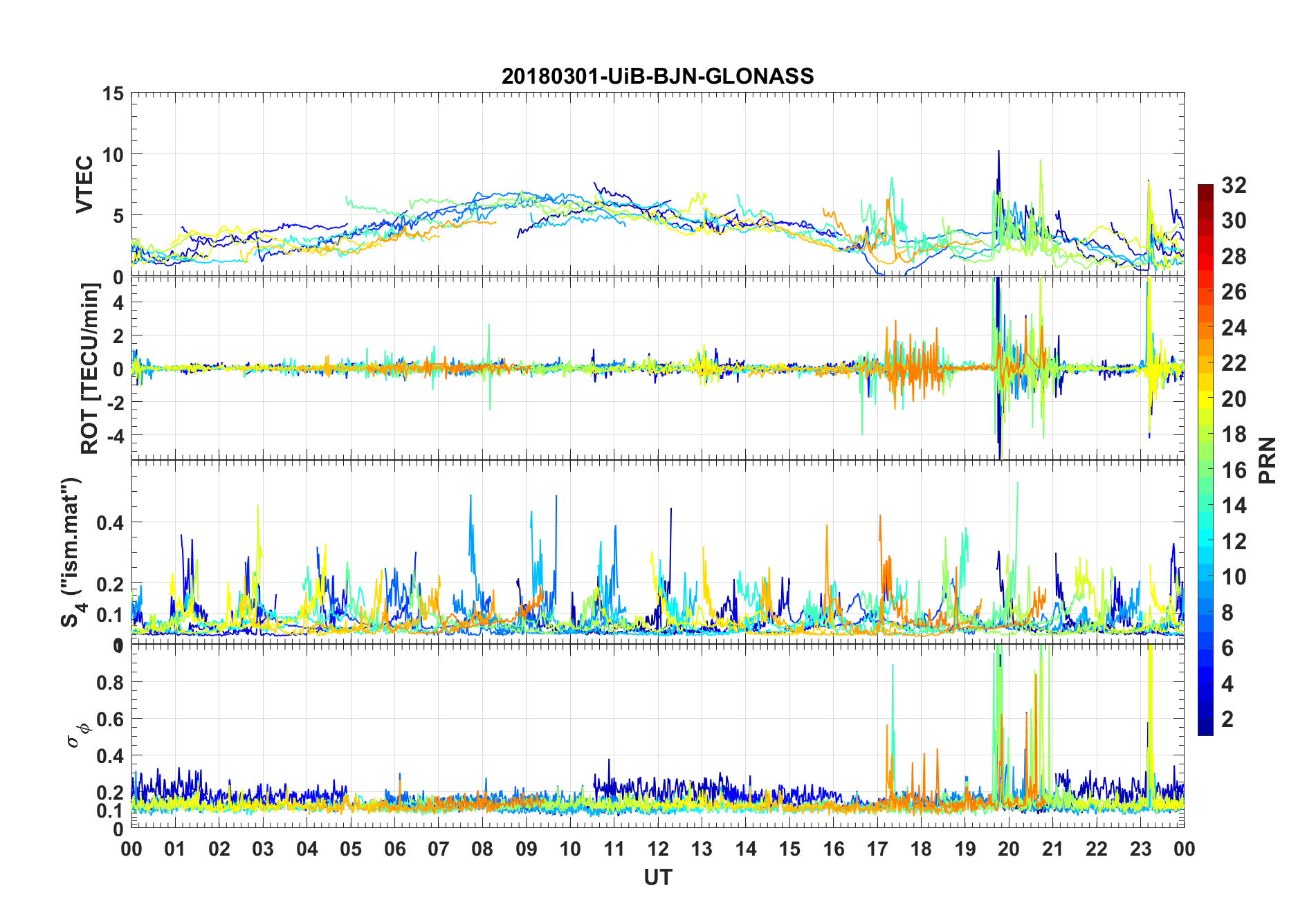Click the PRN colorbar label

click(1268, 460)
